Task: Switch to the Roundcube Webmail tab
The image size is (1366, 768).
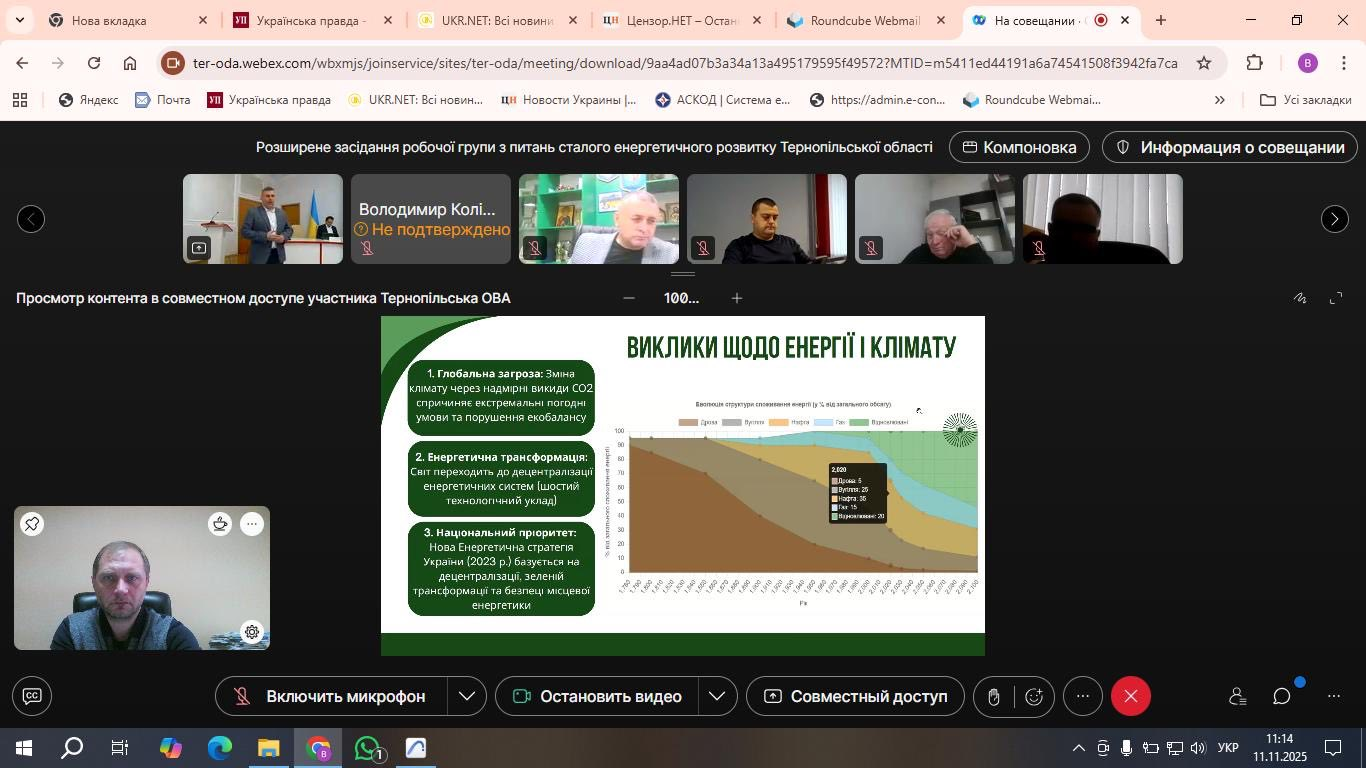Action: (864, 20)
